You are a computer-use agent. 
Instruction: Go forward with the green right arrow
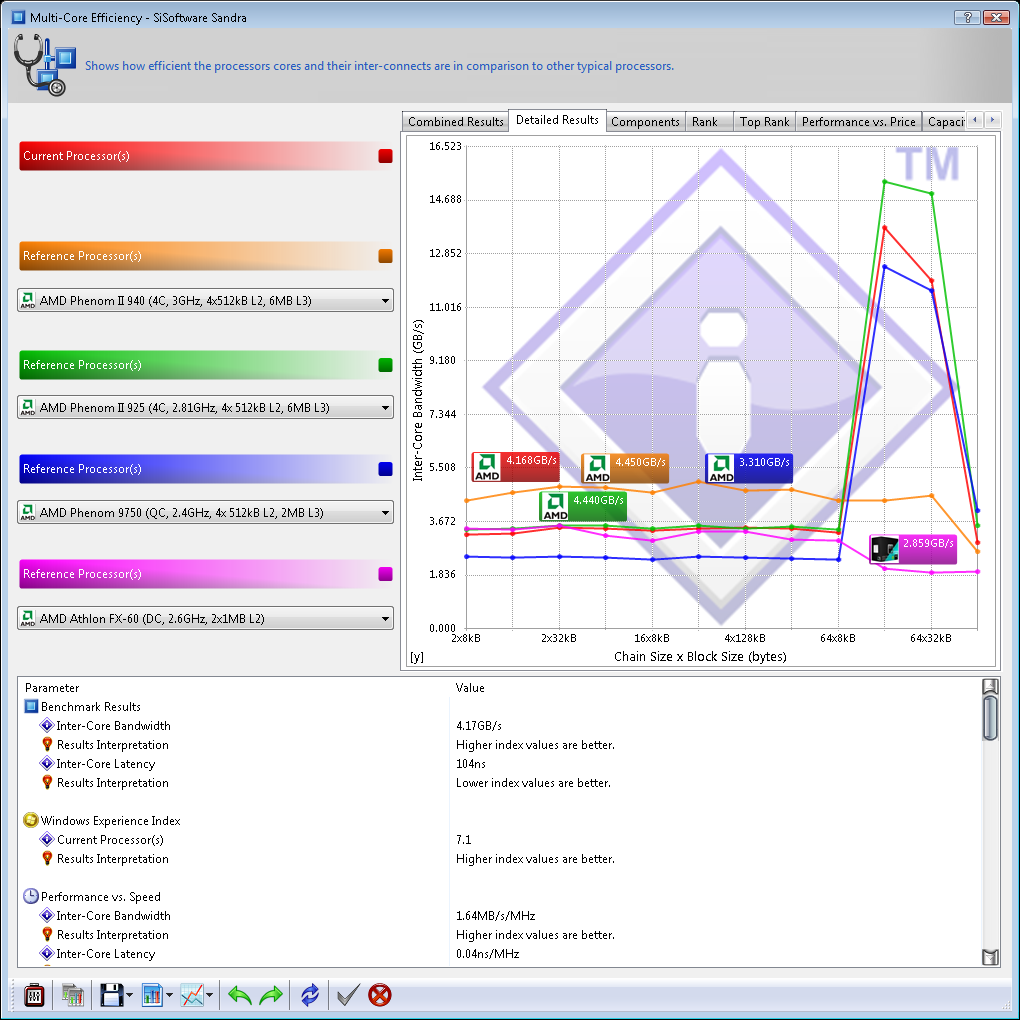pos(271,995)
